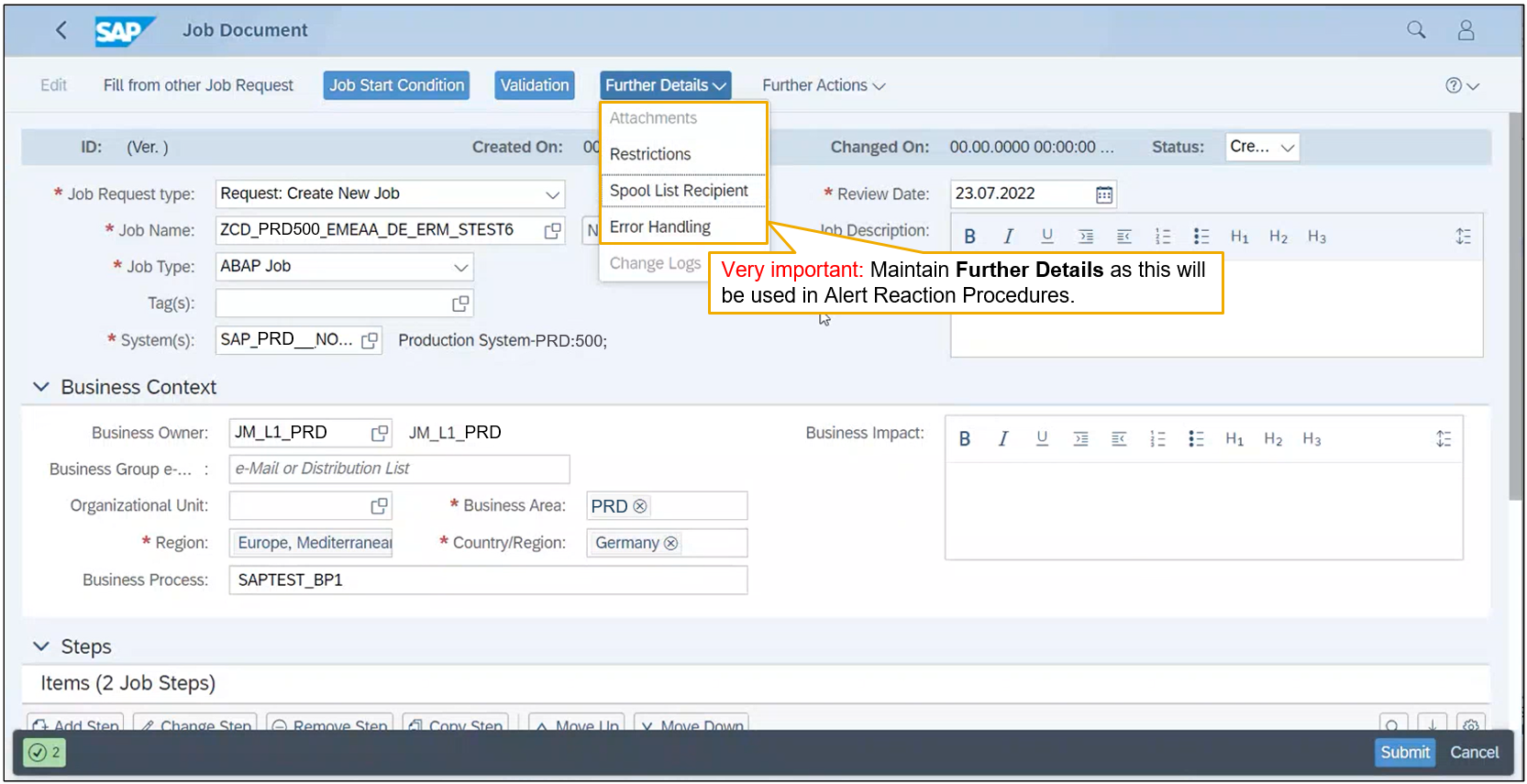This screenshot has height=784, width=1527.
Task: Open the Review Date calendar picker
Action: (1104, 194)
